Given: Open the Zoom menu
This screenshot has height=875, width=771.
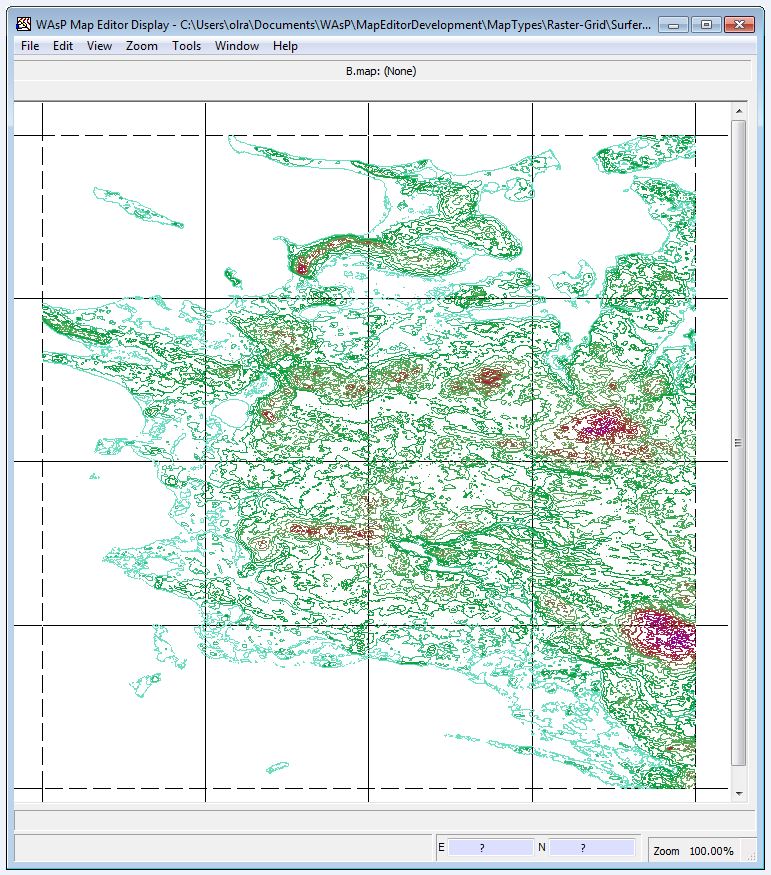Looking at the screenshot, I should (x=142, y=46).
